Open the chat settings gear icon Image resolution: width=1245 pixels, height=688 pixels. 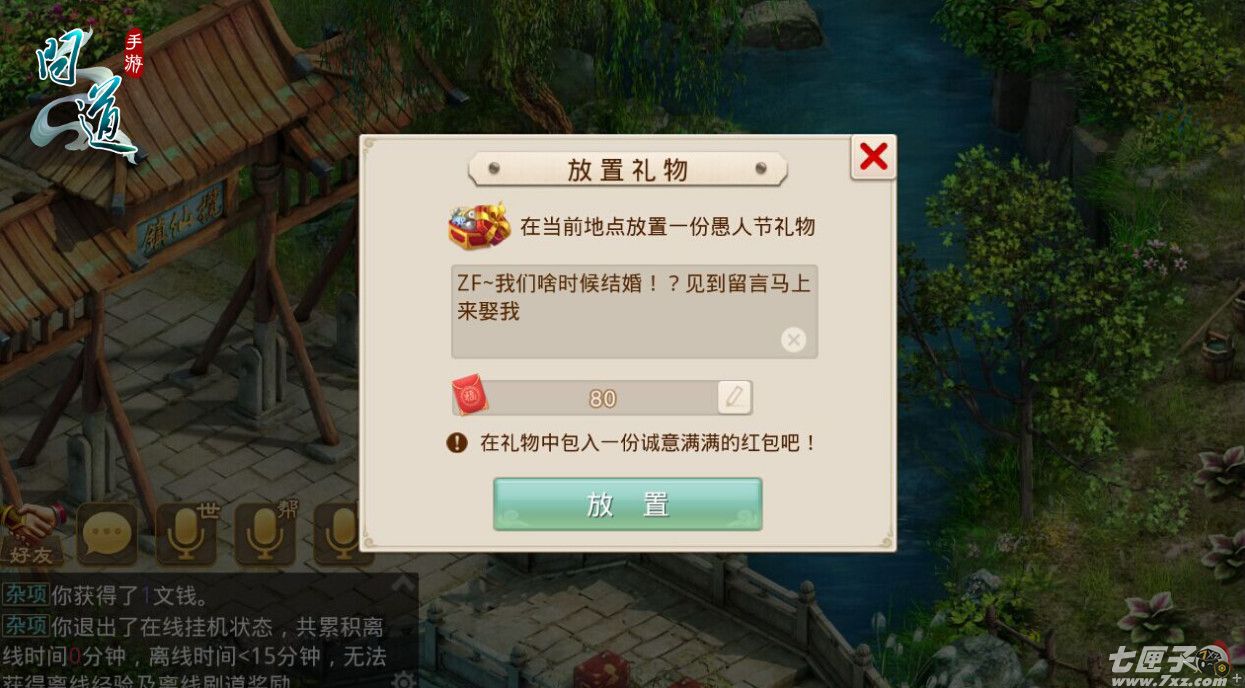404,680
